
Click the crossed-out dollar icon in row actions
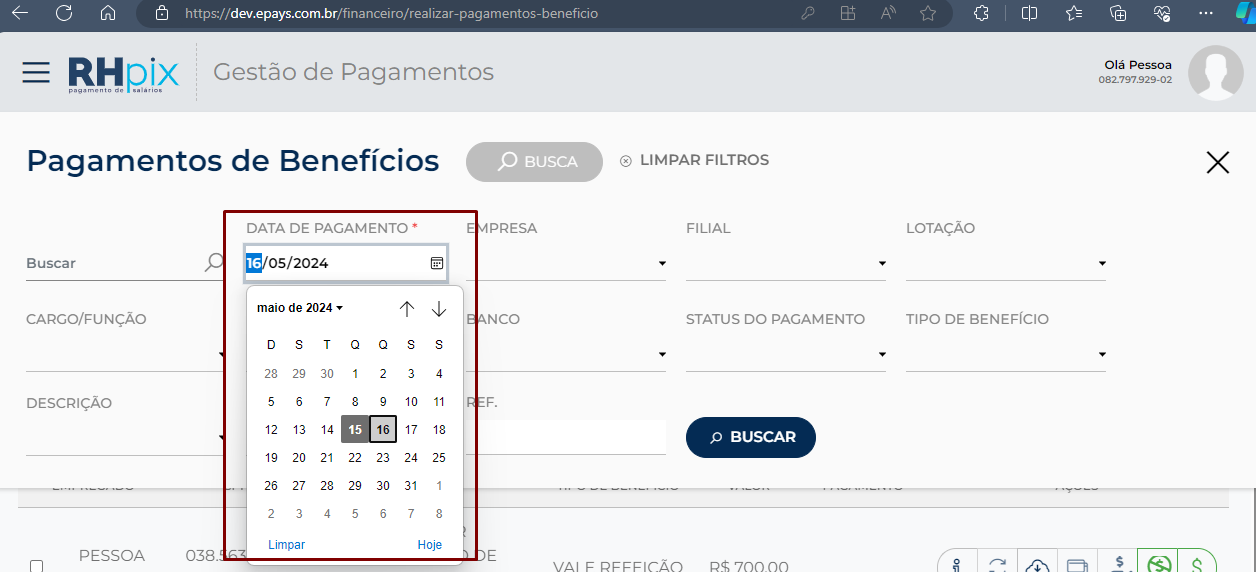click(1158, 565)
